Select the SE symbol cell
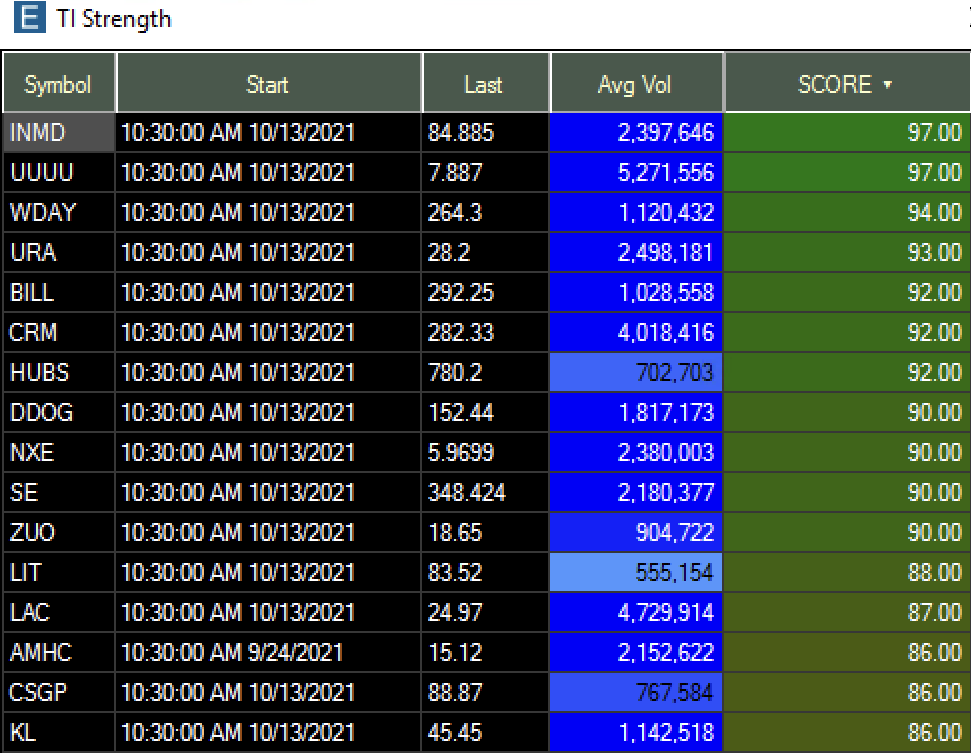971x753 pixels. coord(59,492)
